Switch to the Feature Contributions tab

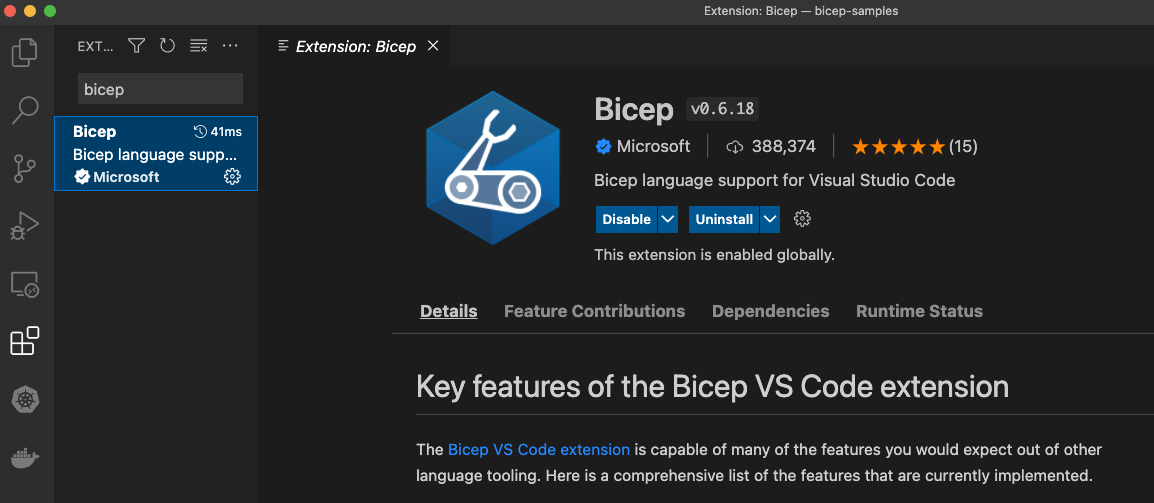pyautogui.click(x=594, y=311)
